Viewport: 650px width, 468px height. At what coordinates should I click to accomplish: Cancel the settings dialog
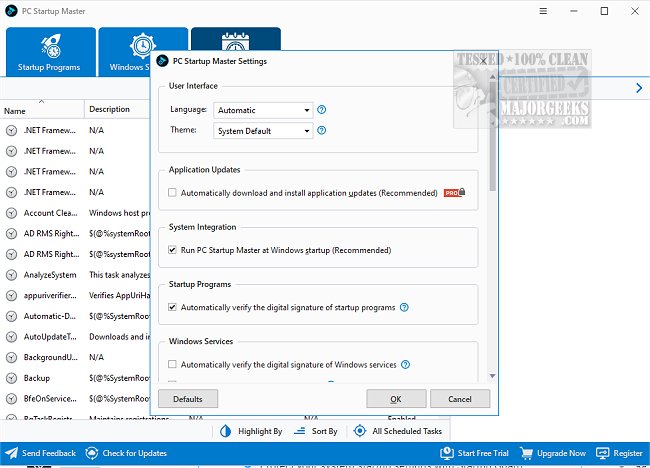460,399
